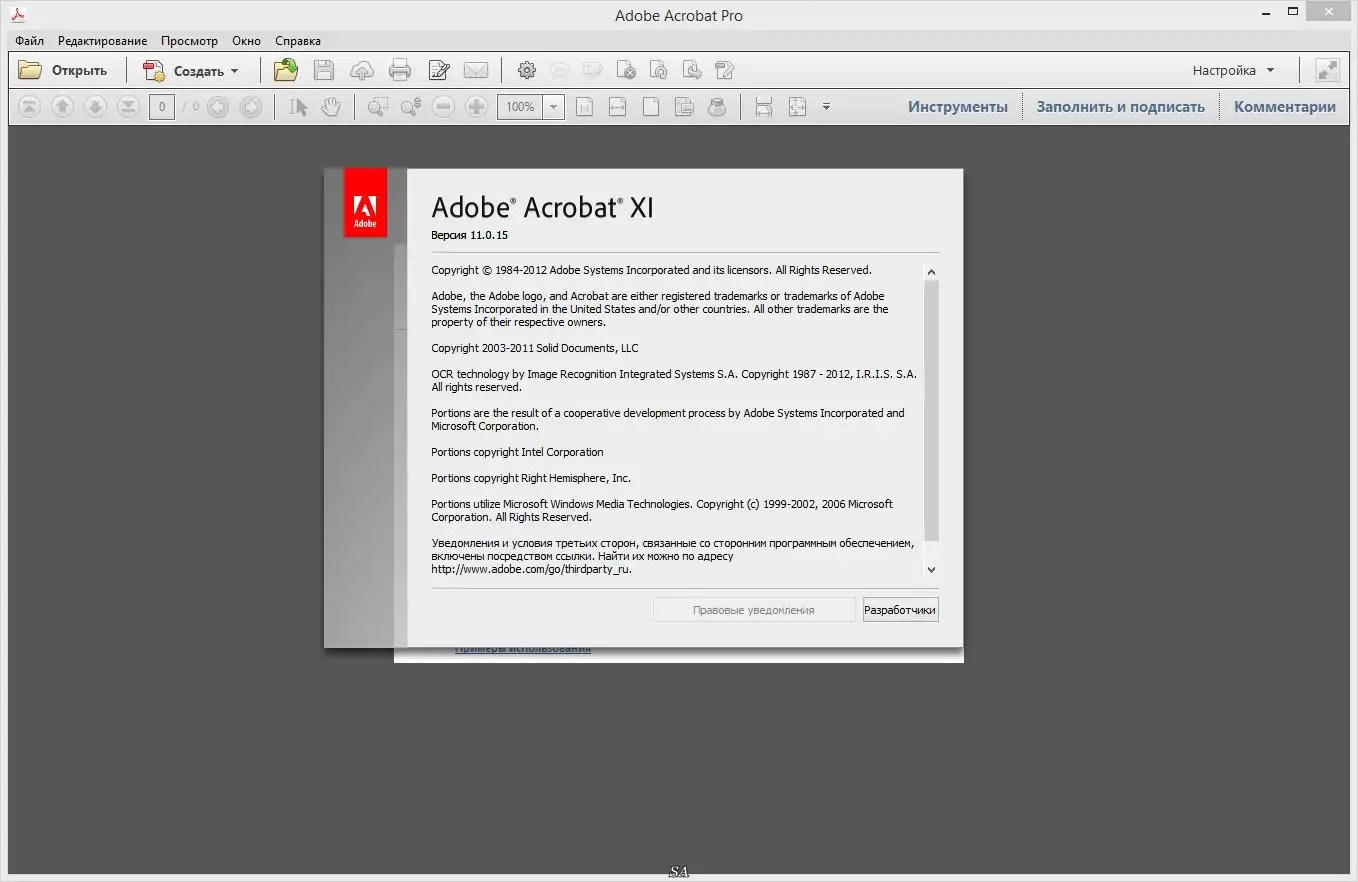1358x882 pixels.
Task: Click the green-arrow folder icon (convert to PDF)
Action: coord(286,70)
